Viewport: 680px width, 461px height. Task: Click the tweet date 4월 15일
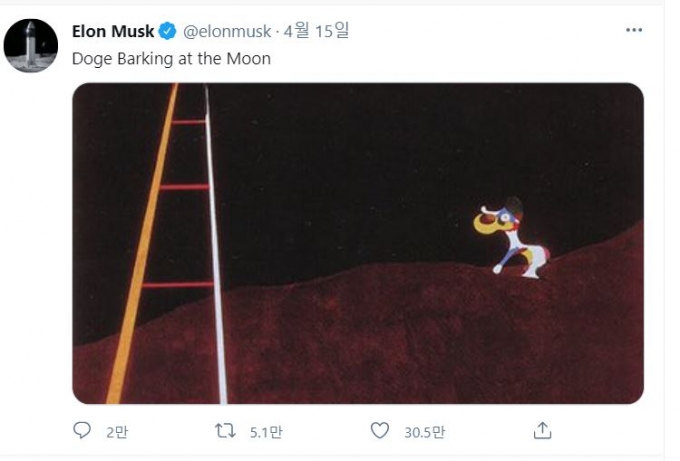[x=317, y=31]
